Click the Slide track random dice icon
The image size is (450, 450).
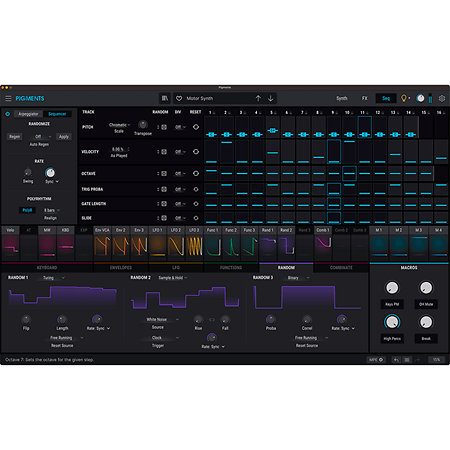[x=164, y=218]
